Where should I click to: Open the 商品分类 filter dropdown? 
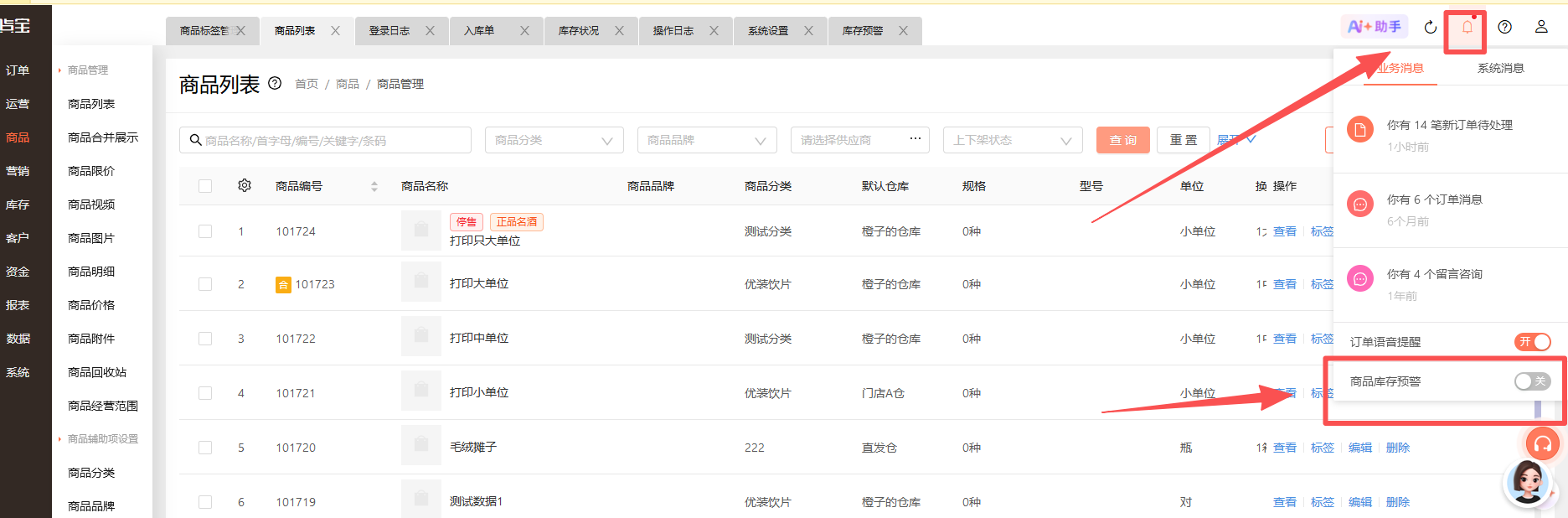pos(554,140)
